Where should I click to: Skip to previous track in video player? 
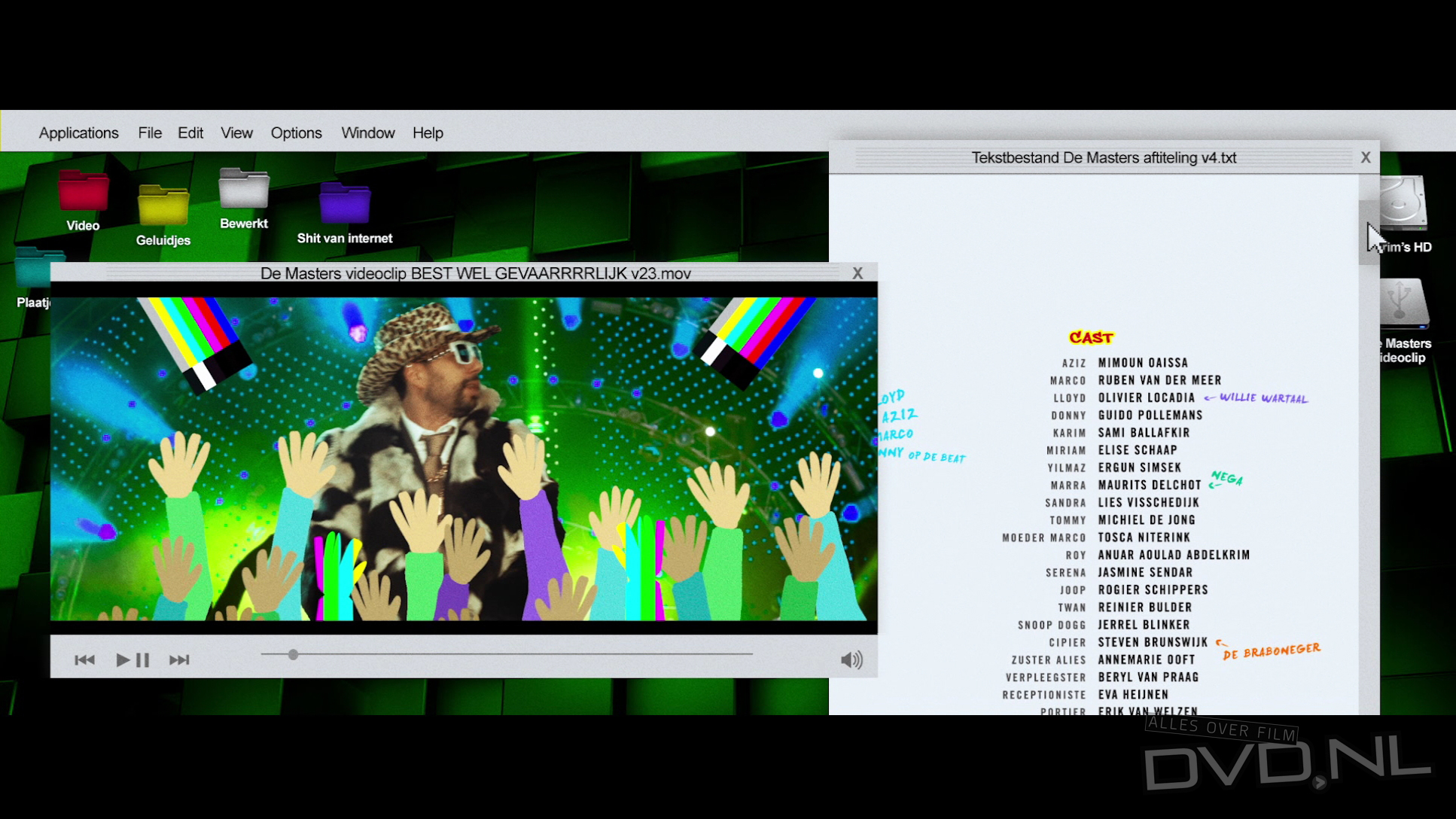point(84,660)
